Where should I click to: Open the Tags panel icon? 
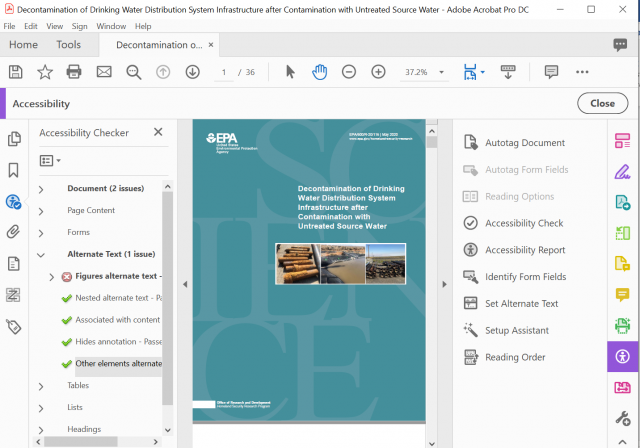point(14,326)
